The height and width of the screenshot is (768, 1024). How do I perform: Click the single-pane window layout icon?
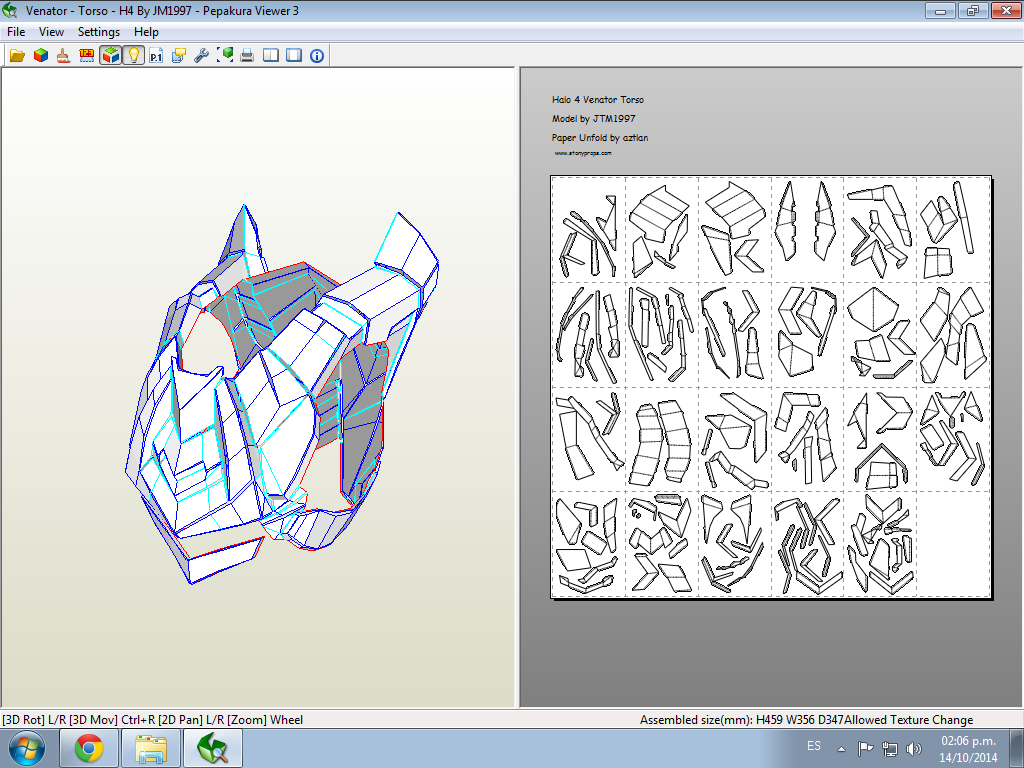pos(294,56)
